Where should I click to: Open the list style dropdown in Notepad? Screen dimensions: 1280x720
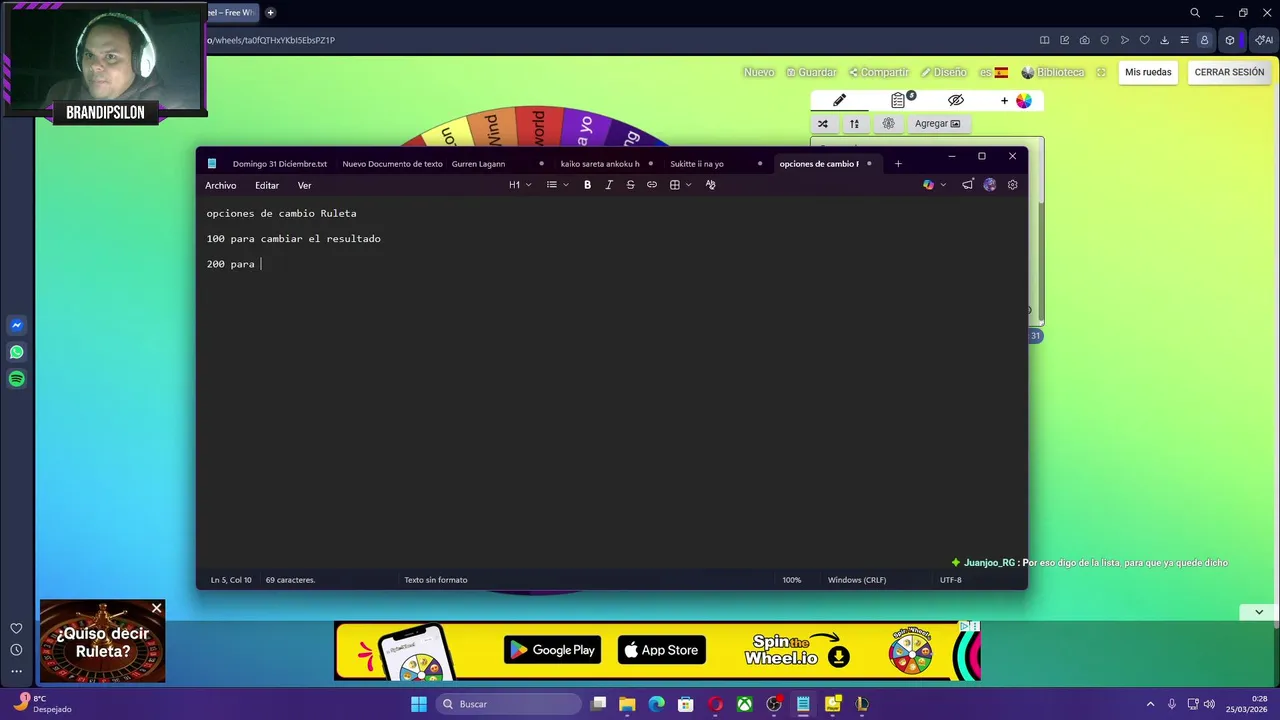(557, 185)
